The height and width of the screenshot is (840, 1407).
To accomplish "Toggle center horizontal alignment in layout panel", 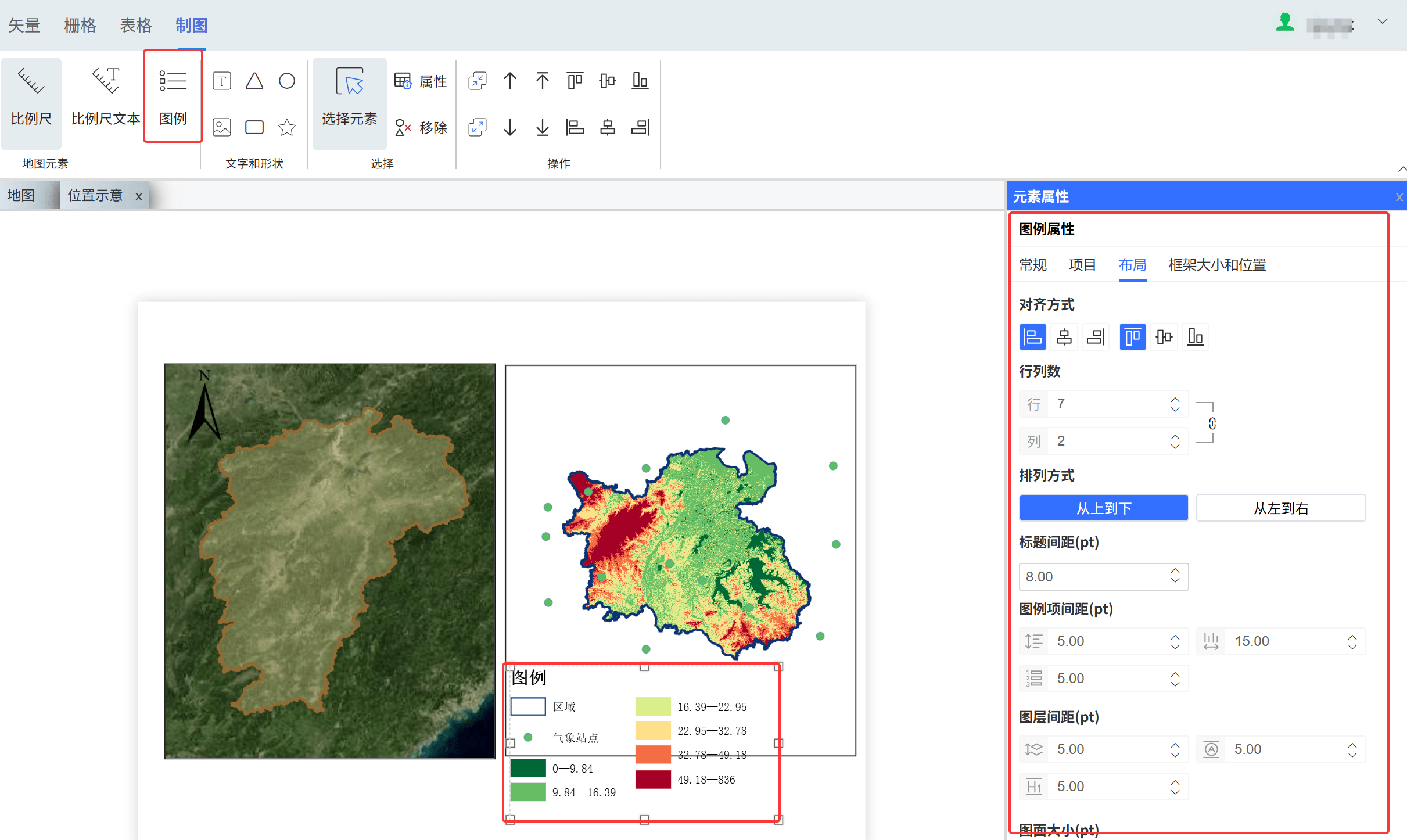I will coord(1064,337).
